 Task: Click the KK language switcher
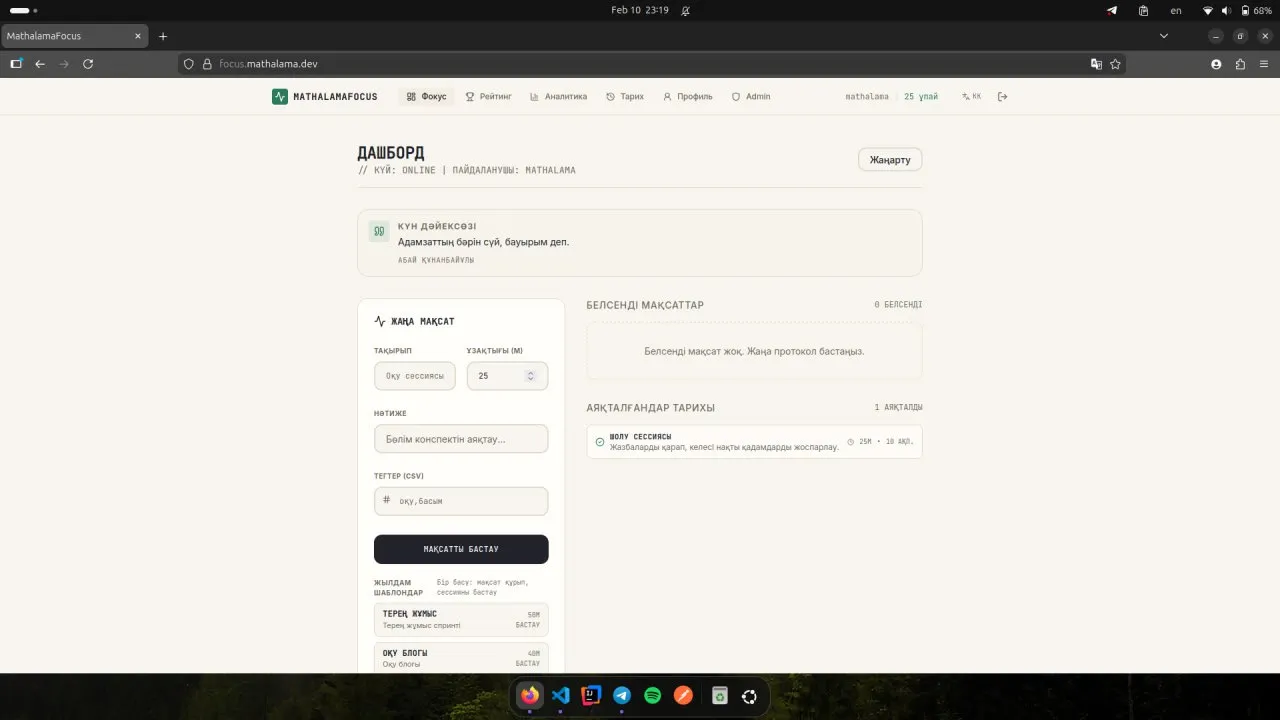tap(971, 97)
